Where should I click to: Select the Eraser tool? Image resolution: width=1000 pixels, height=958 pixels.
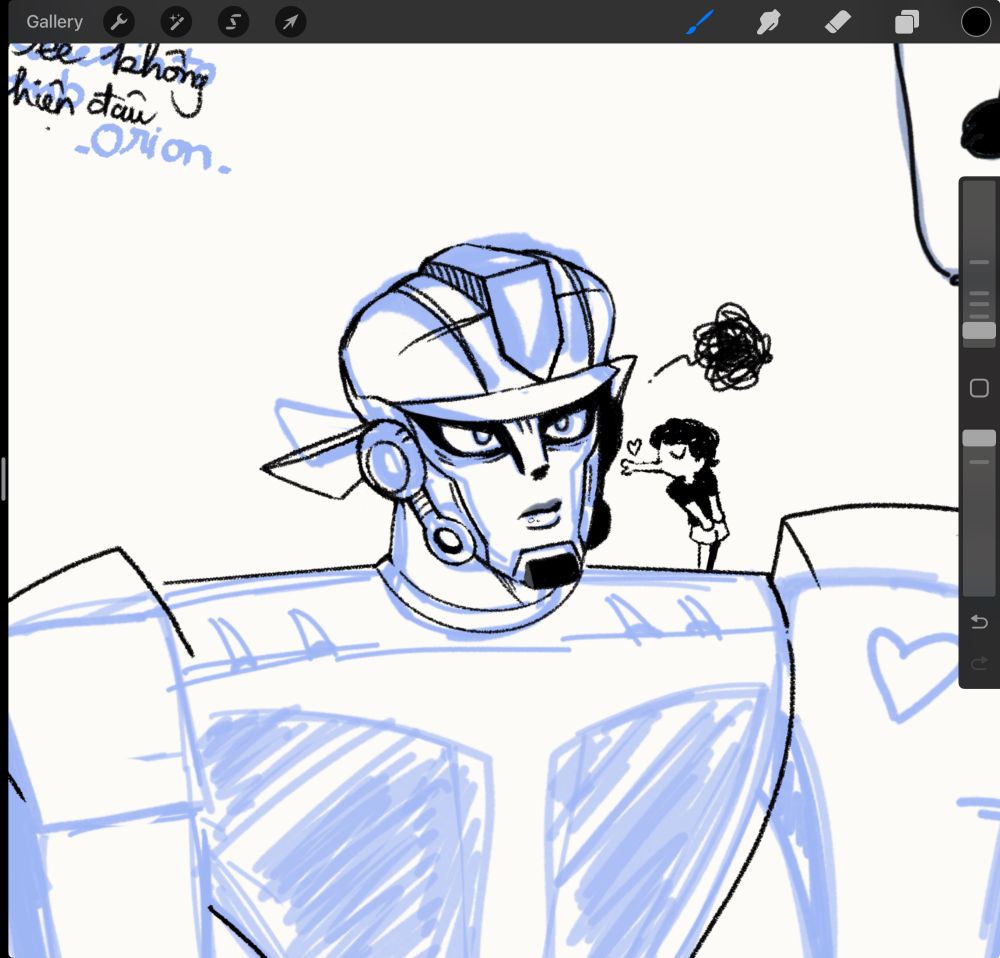[x=837, y=22]
